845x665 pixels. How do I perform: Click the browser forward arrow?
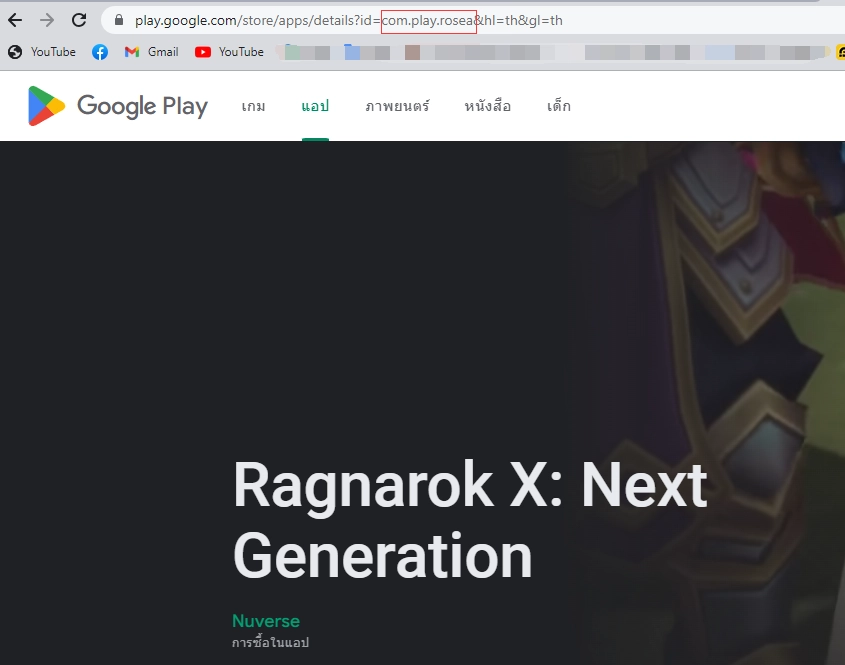pyautogui.click(x=47, y=20)
